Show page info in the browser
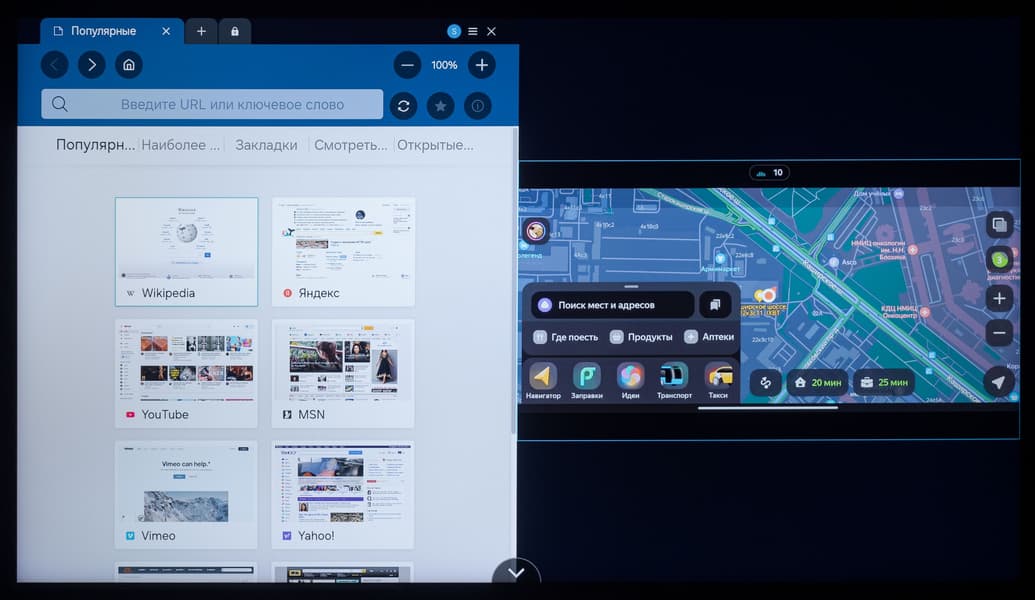This screenshot has height=600, width=1035. click(x=477, y=106)
